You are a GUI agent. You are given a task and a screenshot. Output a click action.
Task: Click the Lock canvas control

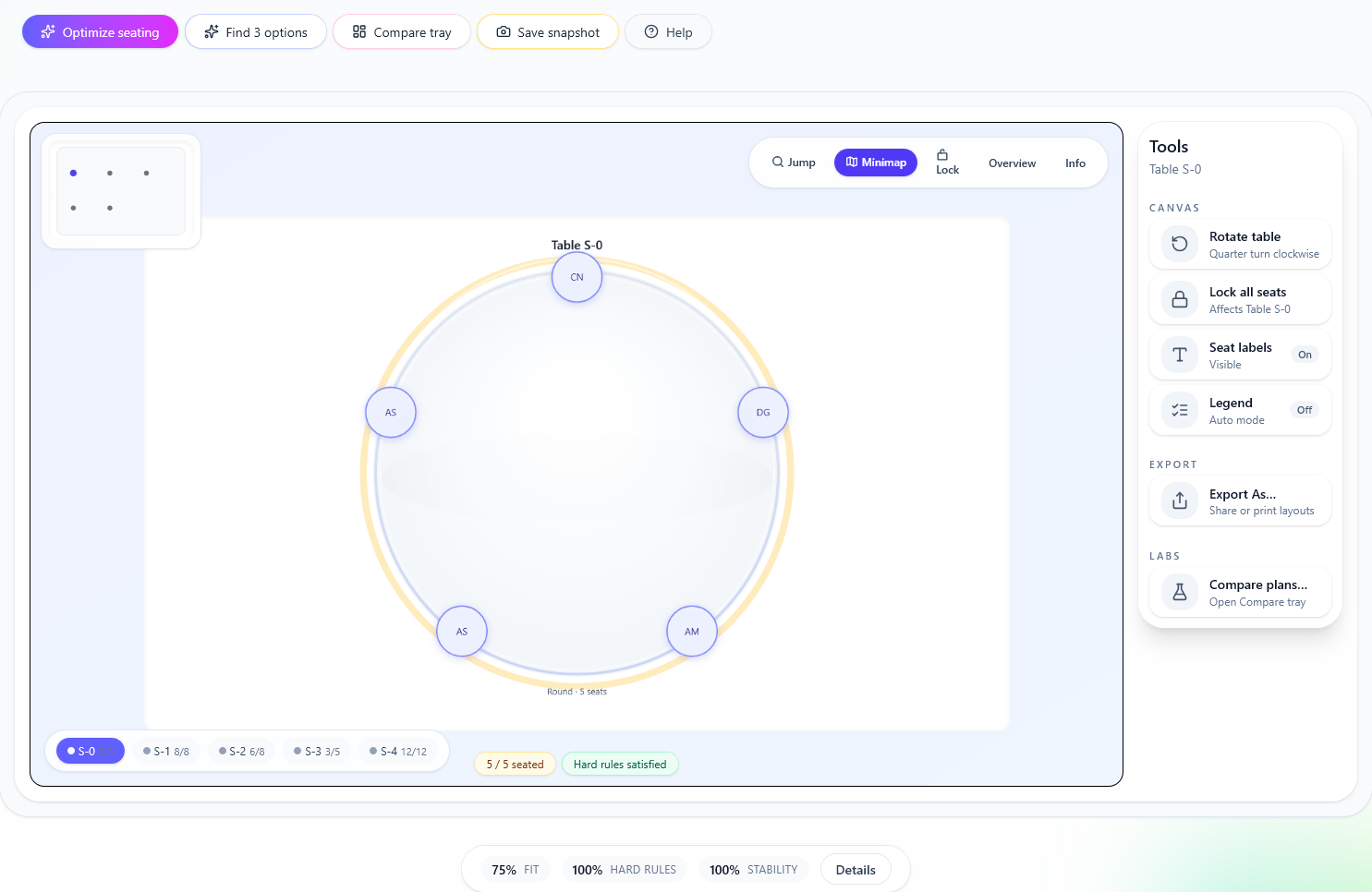[x=947, y=163]
